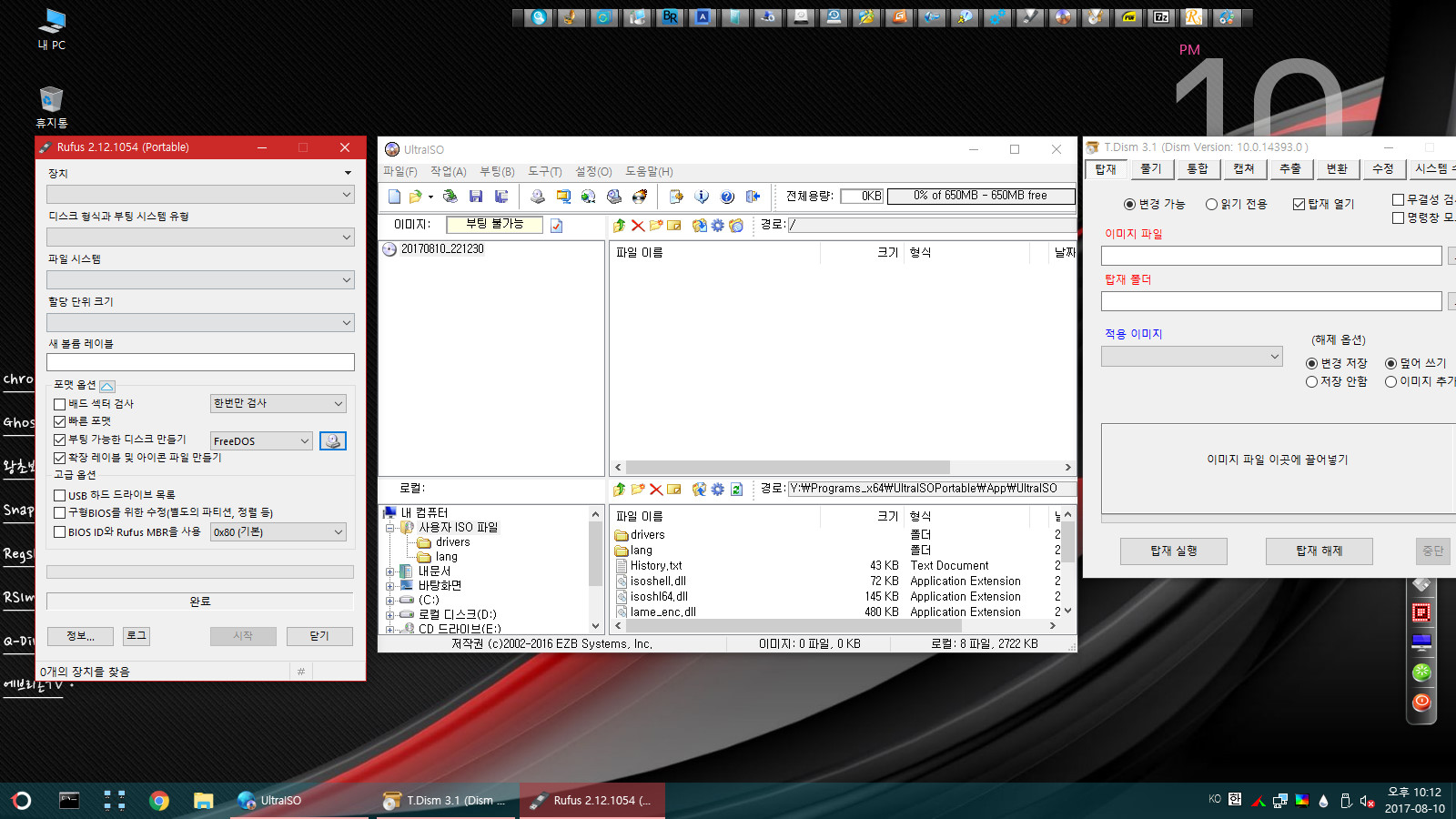Click the volume speaker icon in system tray
Viewport: 1456px width, 819px height.
click(x=1367, y=801)
